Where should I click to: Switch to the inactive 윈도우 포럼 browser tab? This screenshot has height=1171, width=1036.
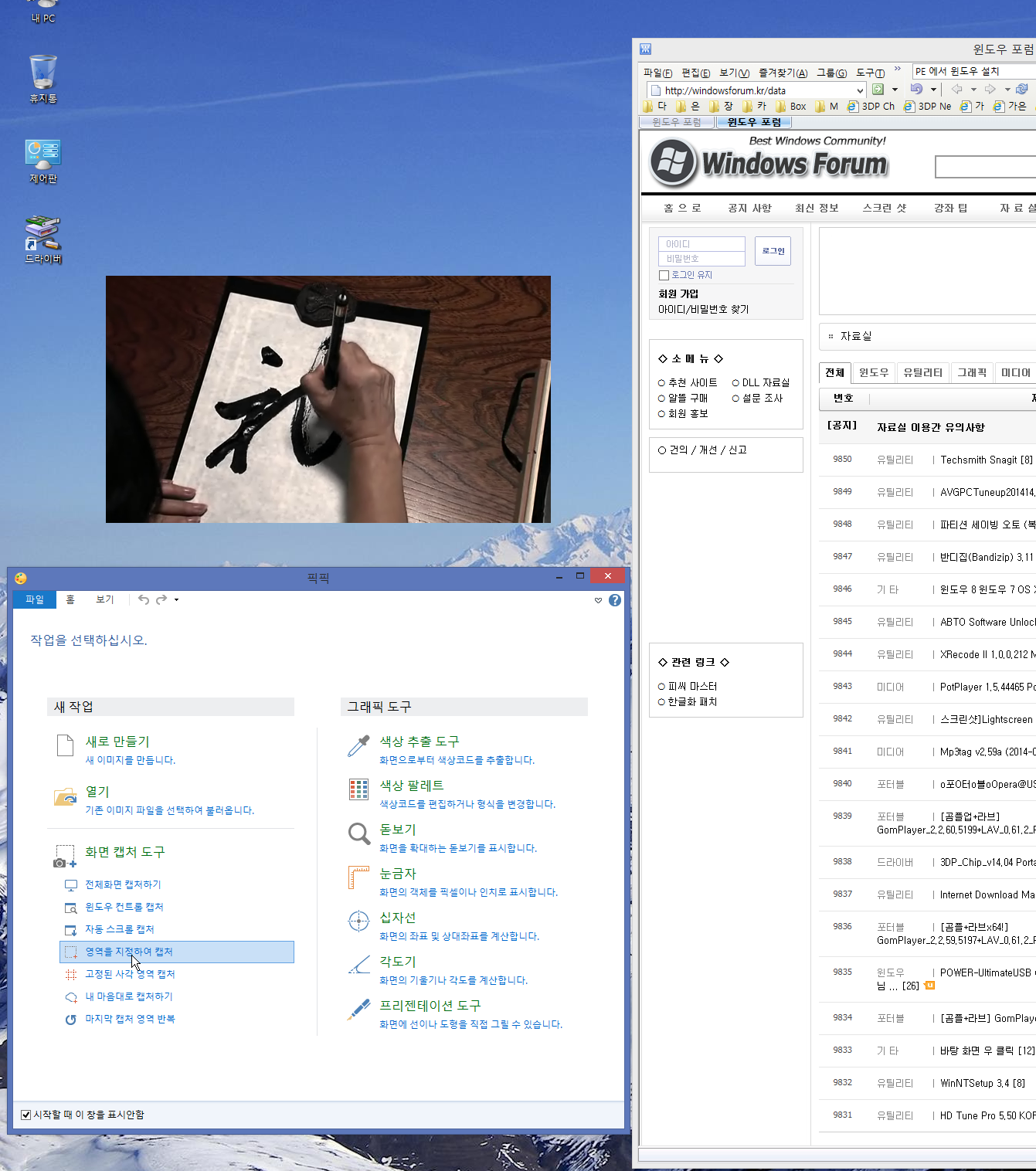tap(678, 122)
